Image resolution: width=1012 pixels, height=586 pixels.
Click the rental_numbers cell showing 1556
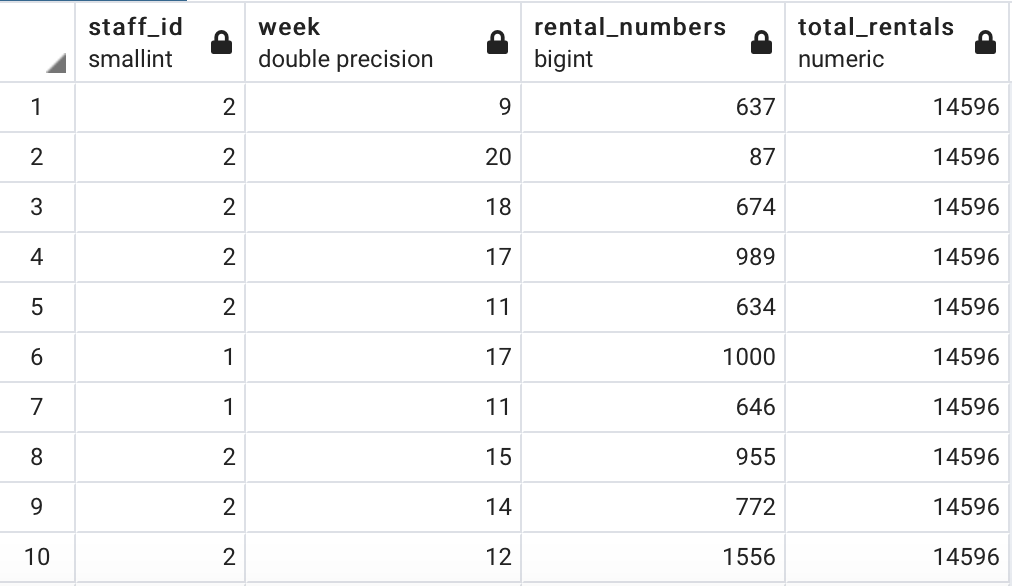653,557
